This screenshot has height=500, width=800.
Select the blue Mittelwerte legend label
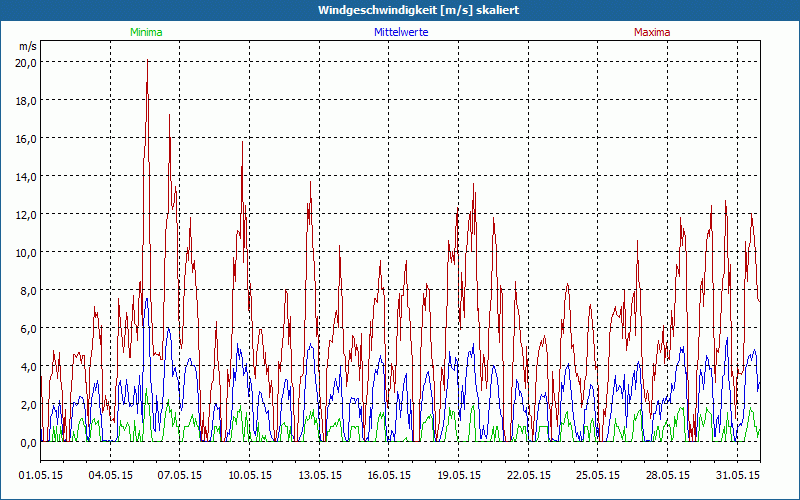point(400,32)
